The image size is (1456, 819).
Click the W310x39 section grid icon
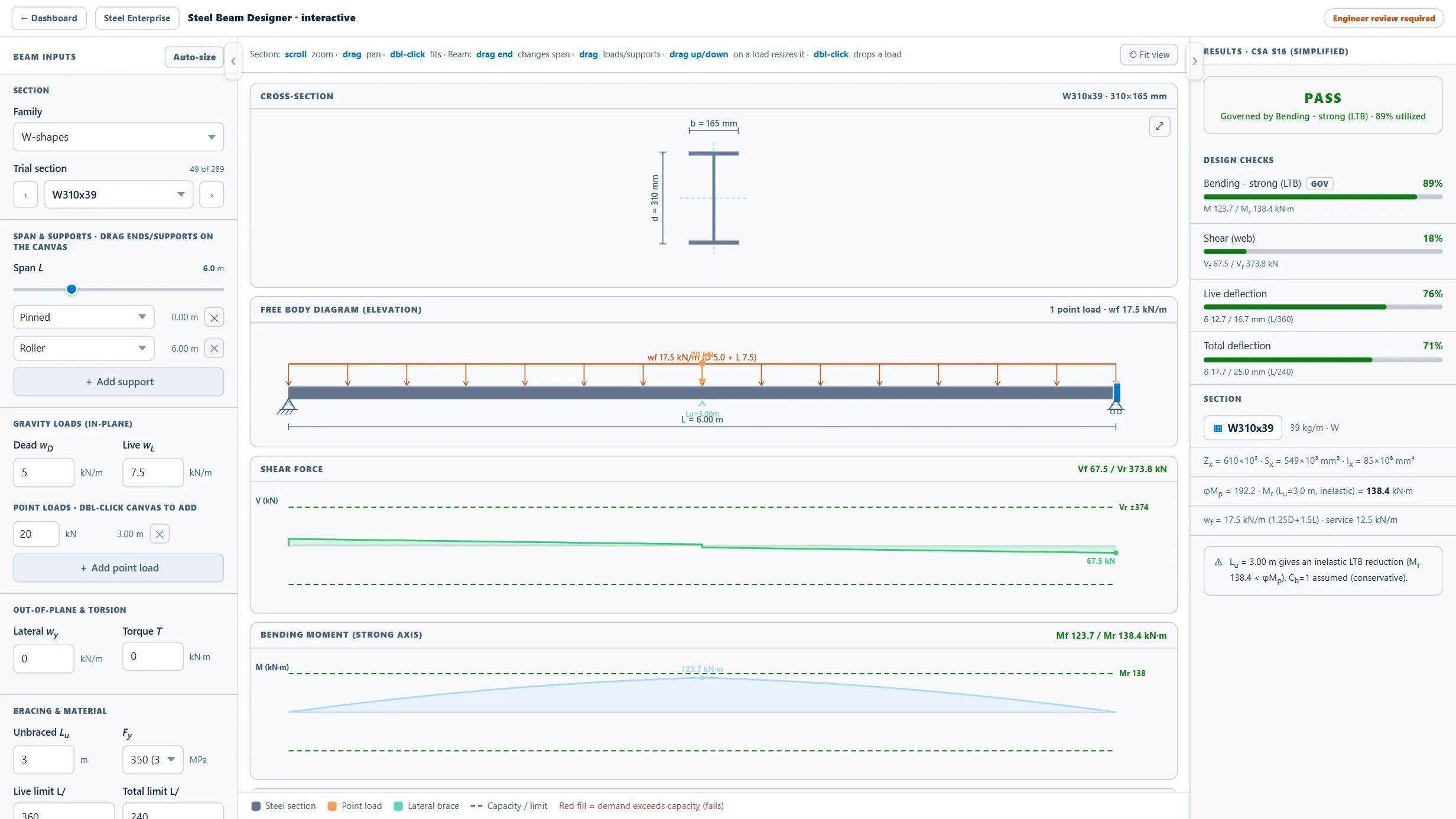(x=1218, y=428)
